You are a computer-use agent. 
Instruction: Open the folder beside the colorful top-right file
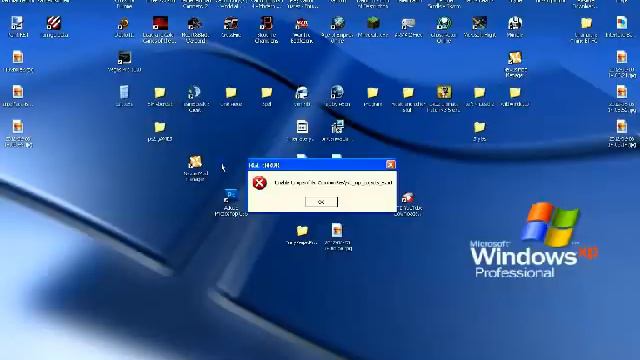pyautogui.click(x=586, y=23)
